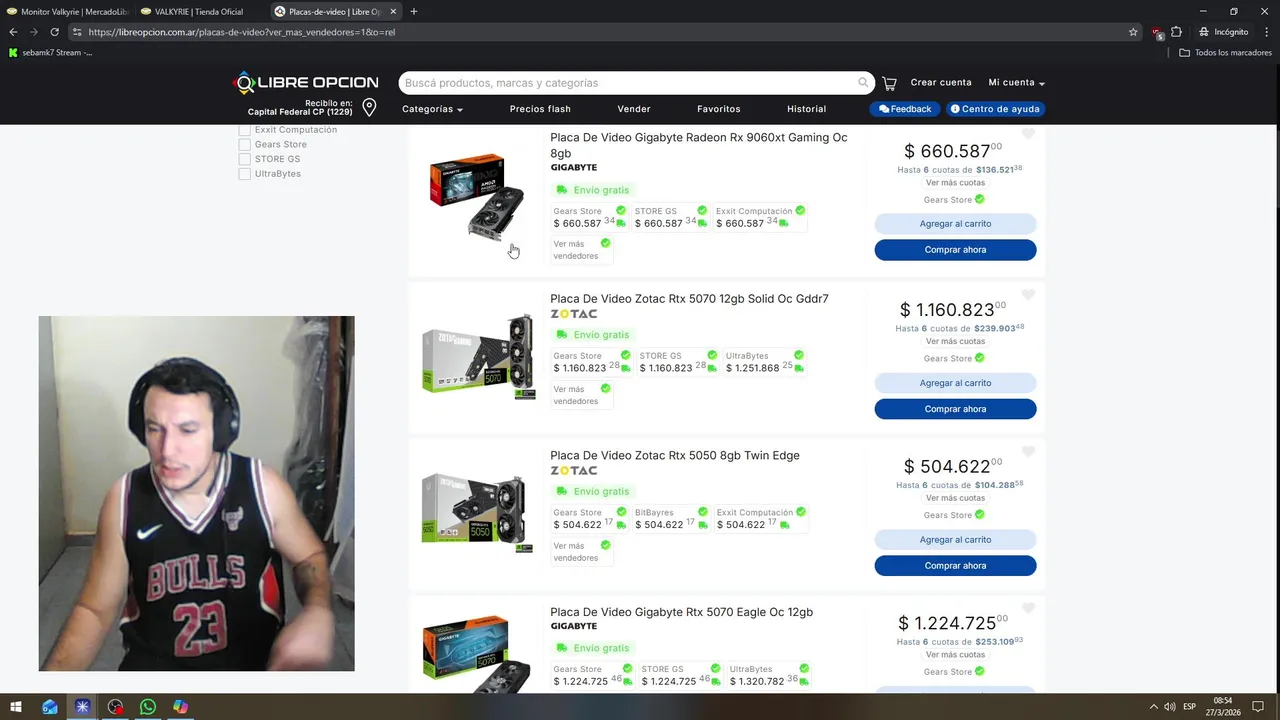Switch to VALKYRIE Tienda Oficial tab
The height and width of the screenshot is (720, 1280).
pos(199,12)
